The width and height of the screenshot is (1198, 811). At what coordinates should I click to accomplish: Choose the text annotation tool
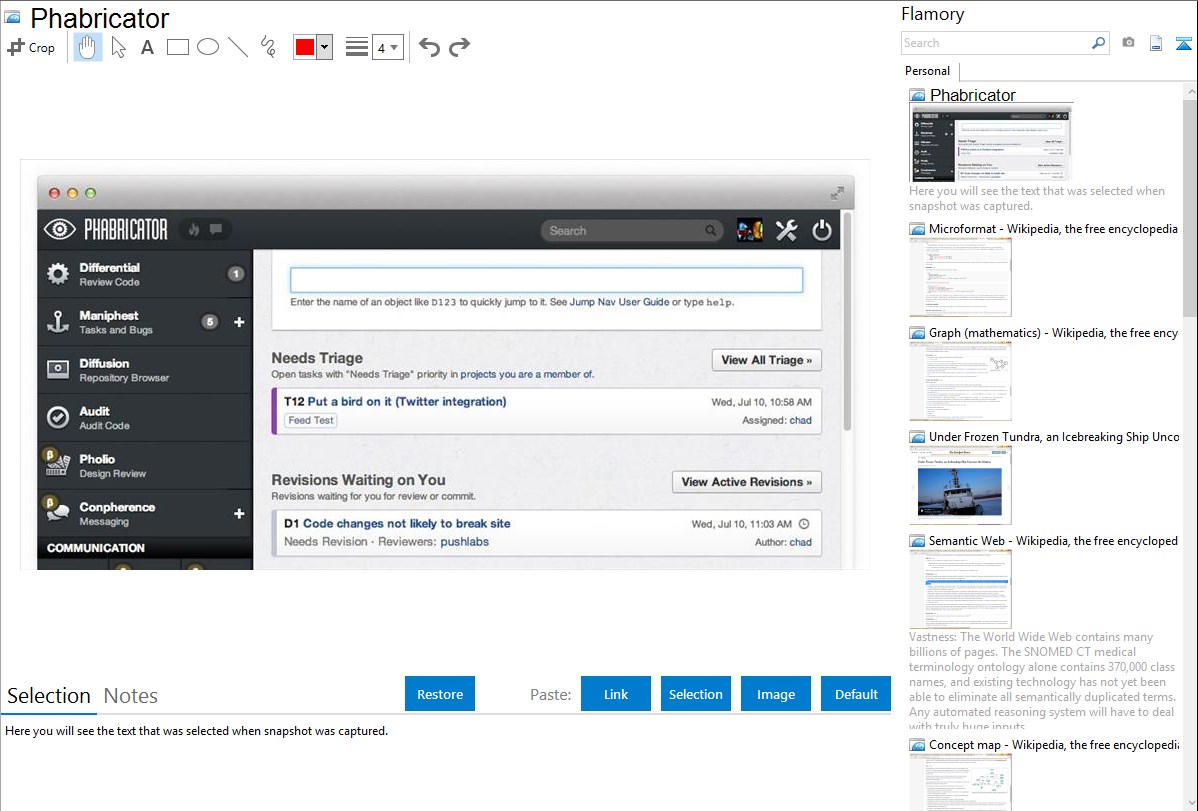point(147,47)
